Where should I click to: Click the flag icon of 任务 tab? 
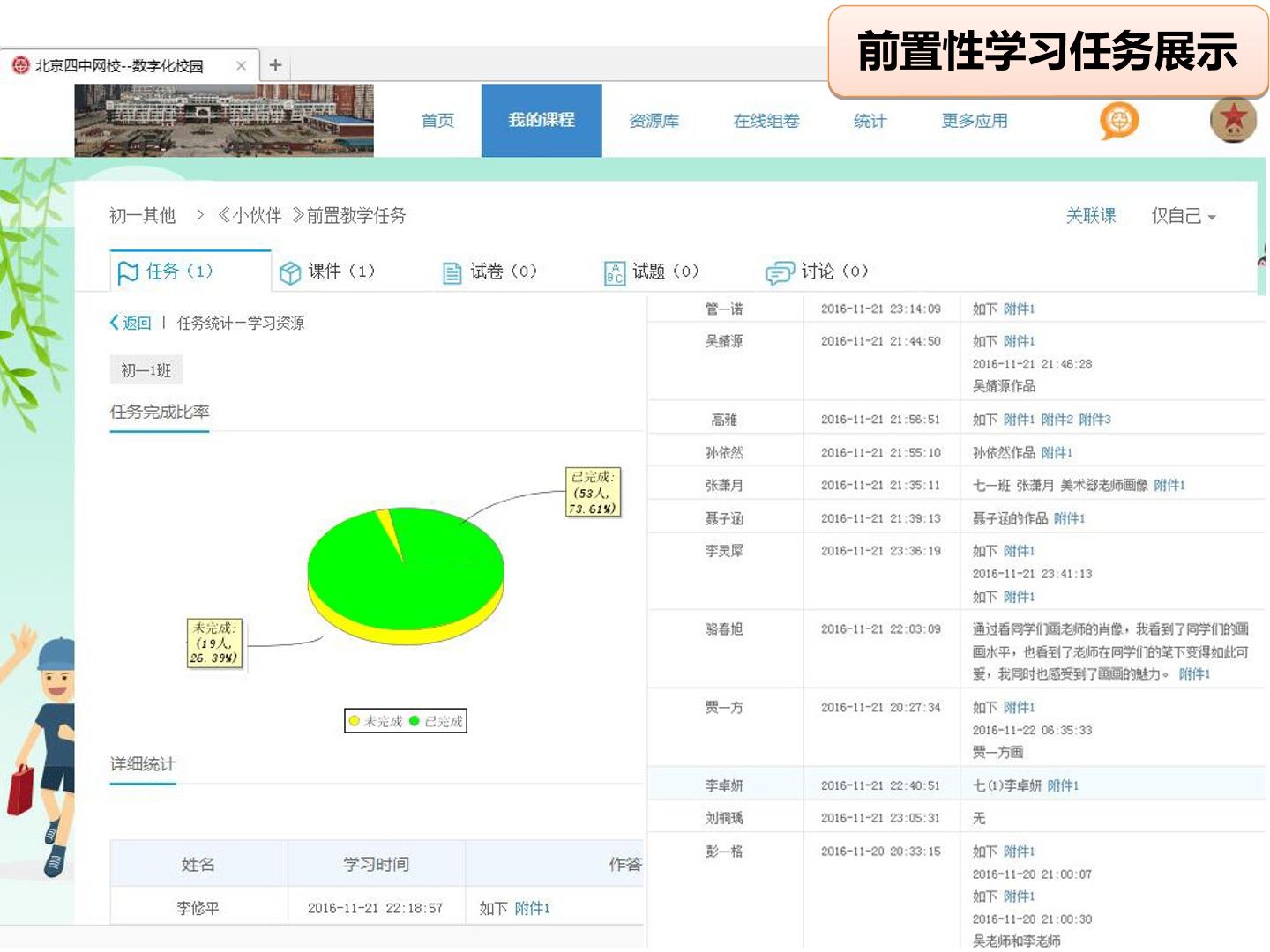[x=128, y=272]
